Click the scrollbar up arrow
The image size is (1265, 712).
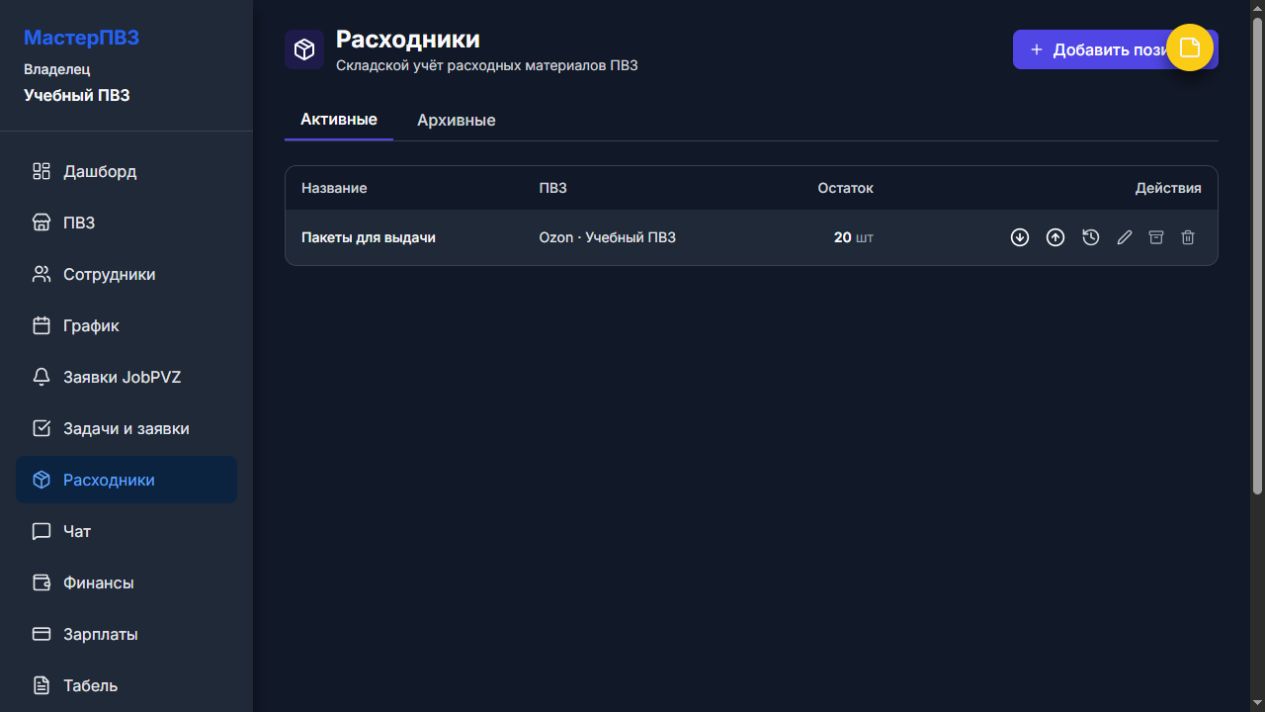pyautogui.click(x=1257, y=8)
